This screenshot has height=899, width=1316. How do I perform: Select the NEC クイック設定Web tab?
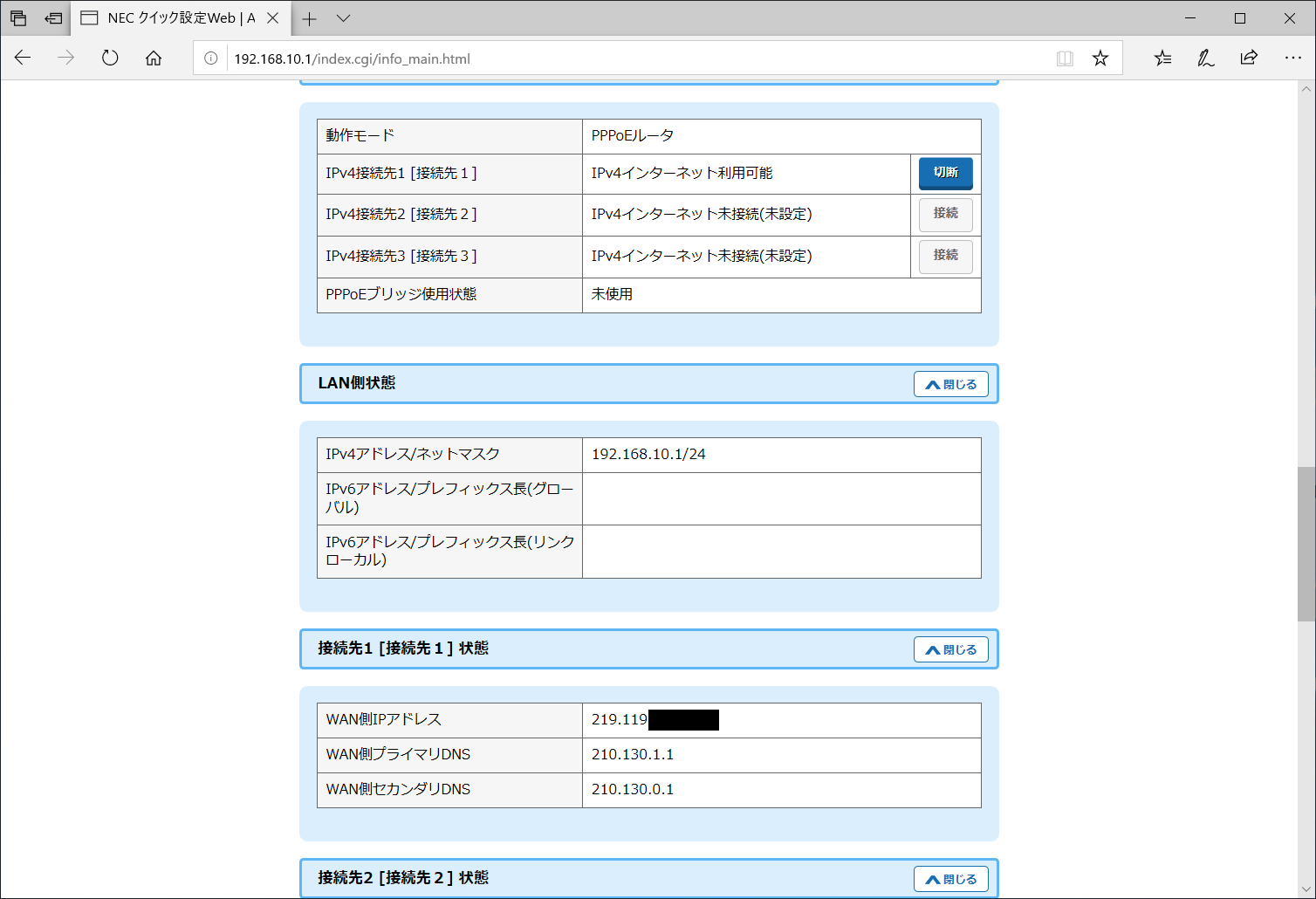(x=175, y=17)
